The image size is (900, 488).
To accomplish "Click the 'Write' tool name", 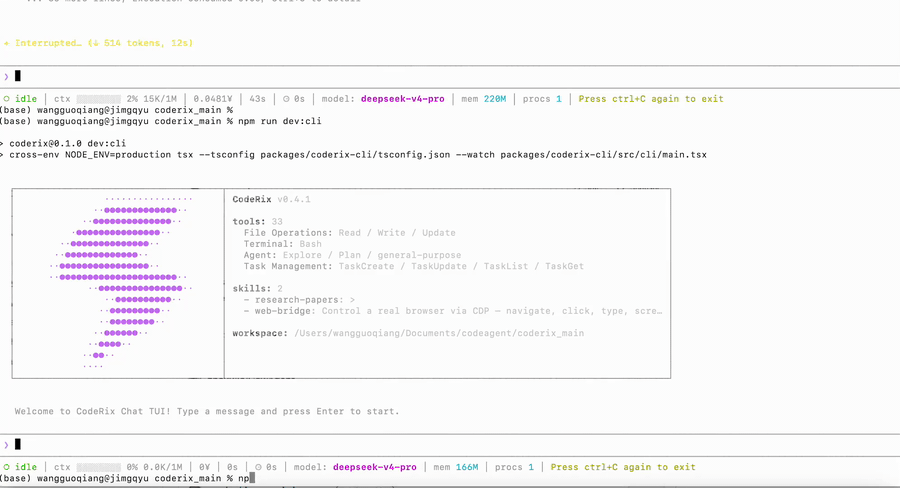I will (391, 233).
